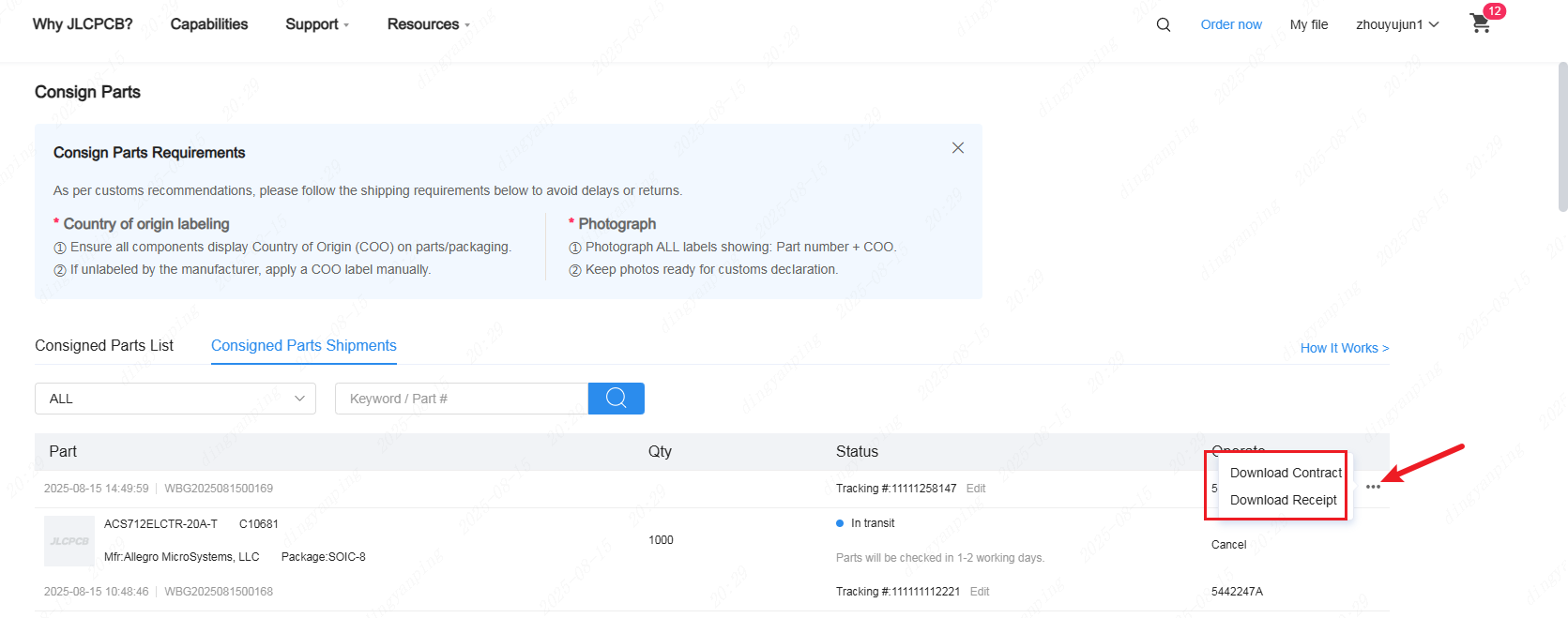Choose Download Receipt from the popup menu

coord(1284,500)
